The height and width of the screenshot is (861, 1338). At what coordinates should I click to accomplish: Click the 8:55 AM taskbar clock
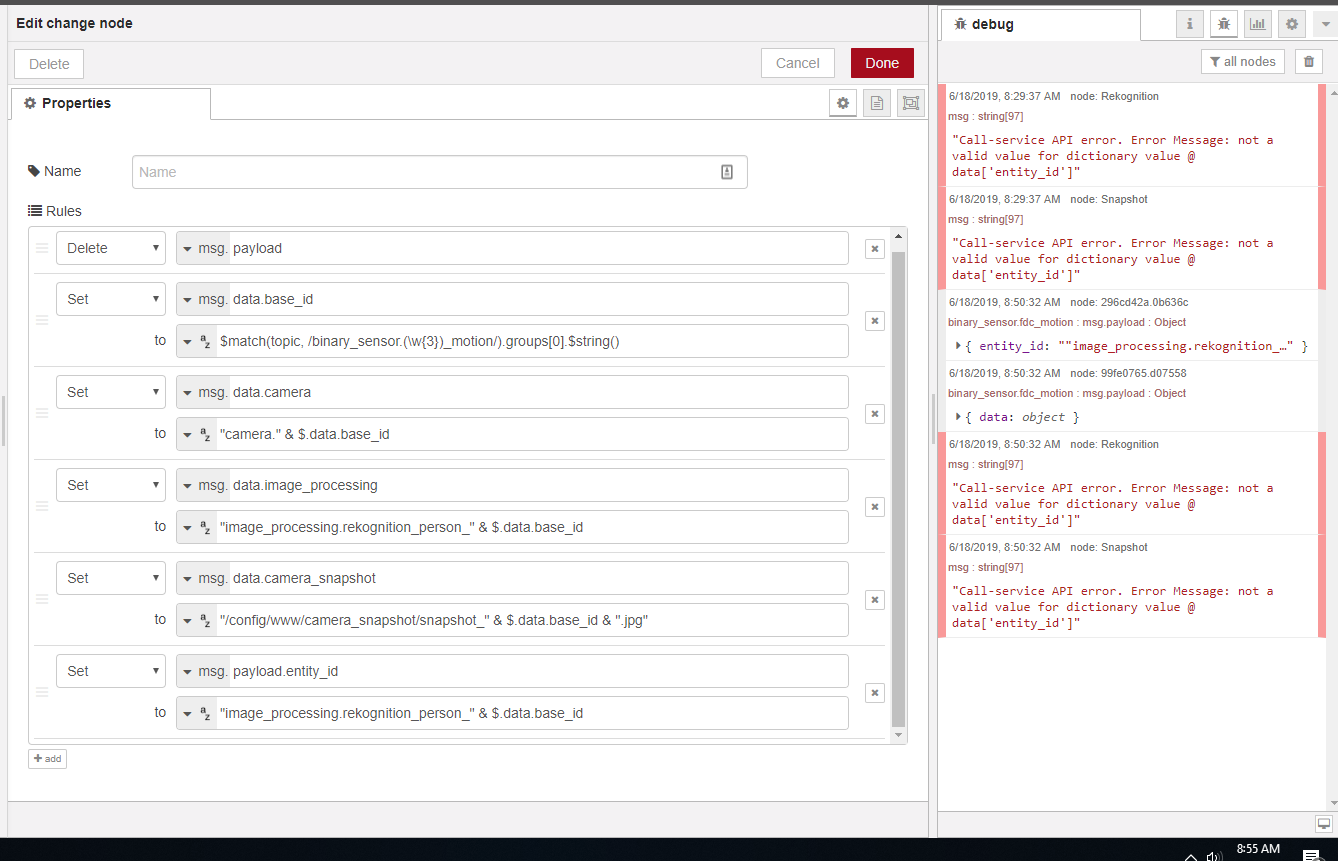tap(1258, 849)
